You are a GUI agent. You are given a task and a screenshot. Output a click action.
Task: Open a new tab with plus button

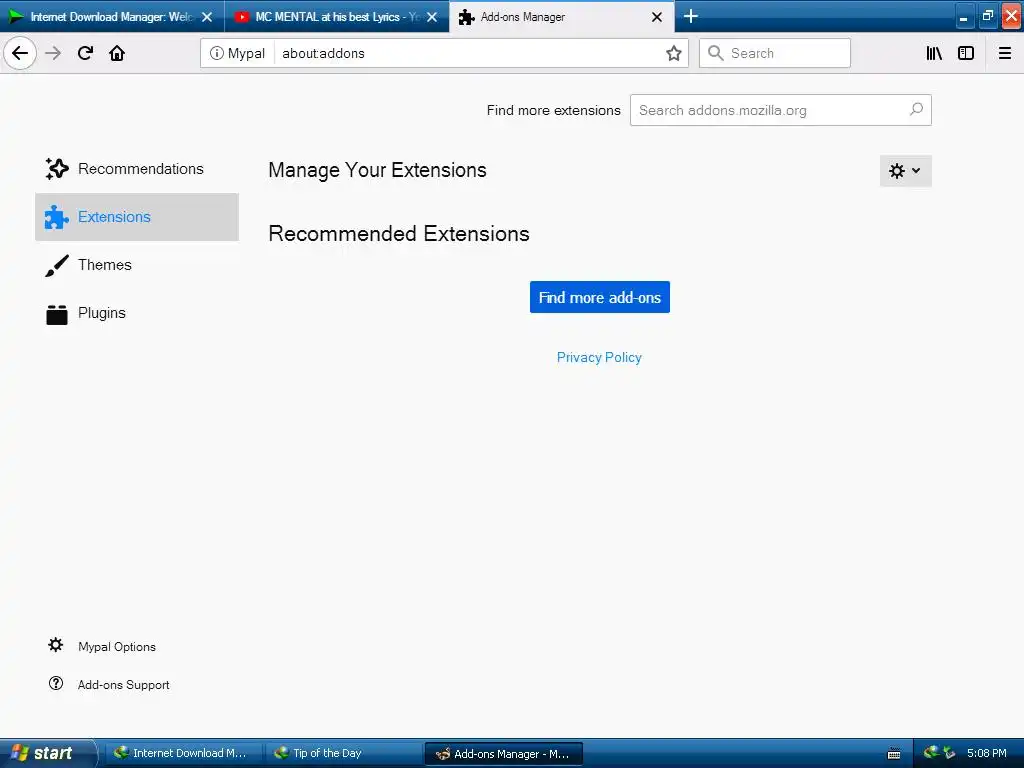[691, 16]
